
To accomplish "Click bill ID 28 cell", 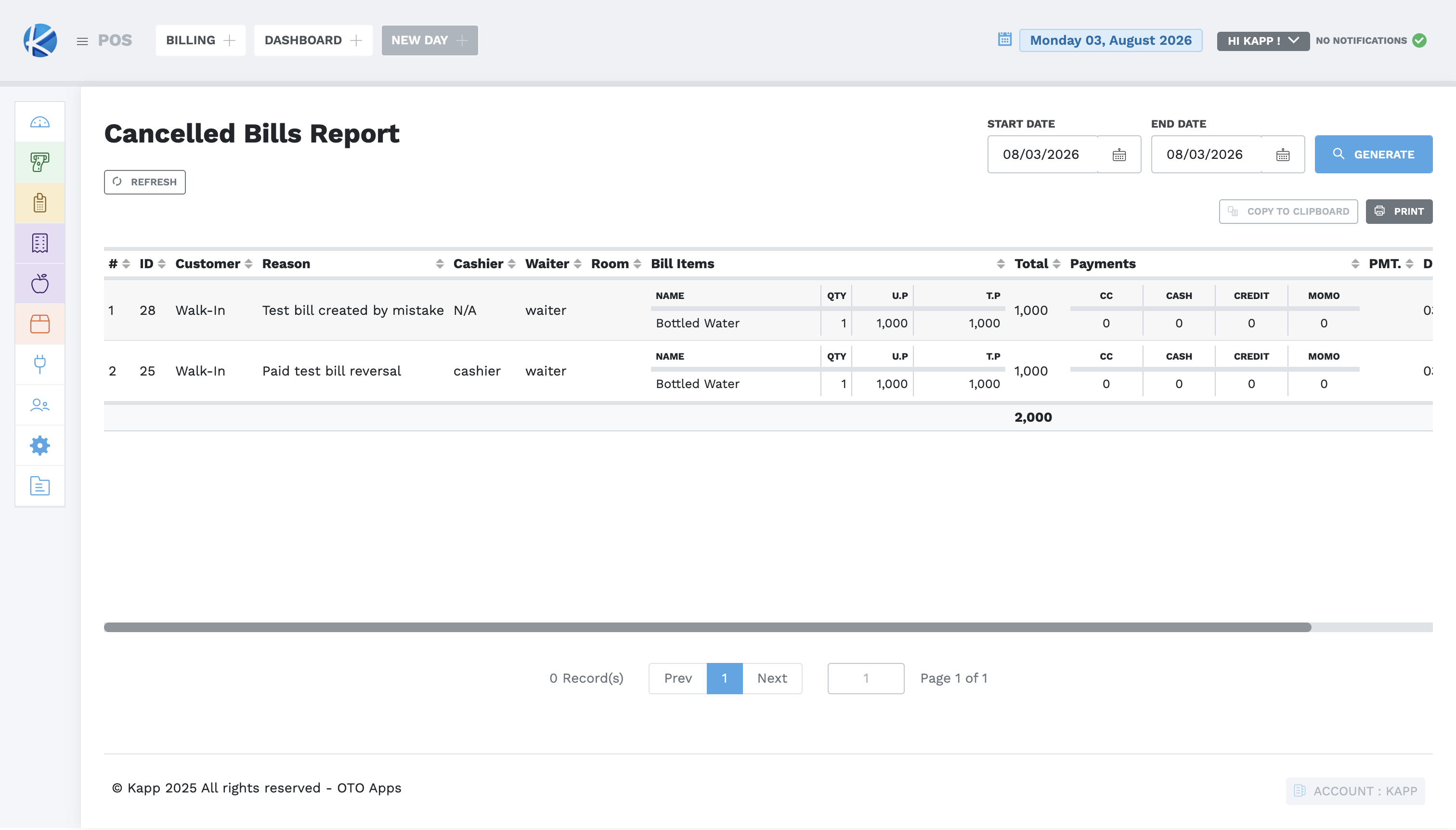I will click(148, 311).
